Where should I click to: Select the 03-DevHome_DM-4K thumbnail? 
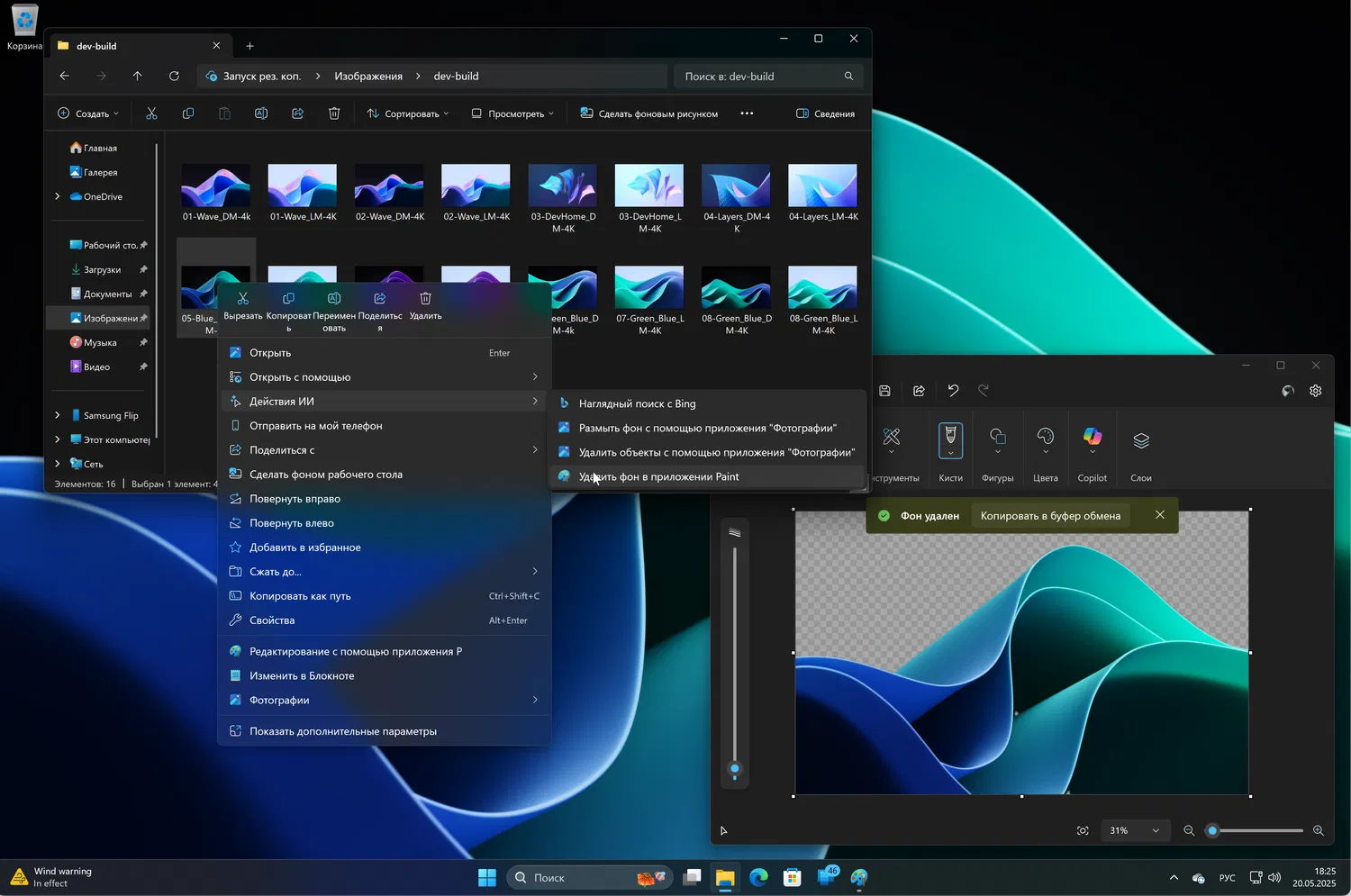point(562,186)
